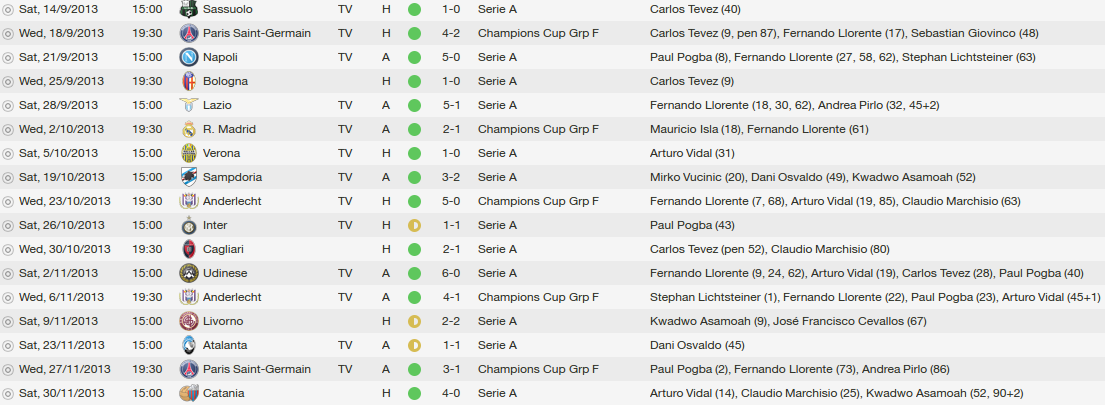Click the Udinese club crest
This screenshot has height=405, width=1105.
point(188,273)
